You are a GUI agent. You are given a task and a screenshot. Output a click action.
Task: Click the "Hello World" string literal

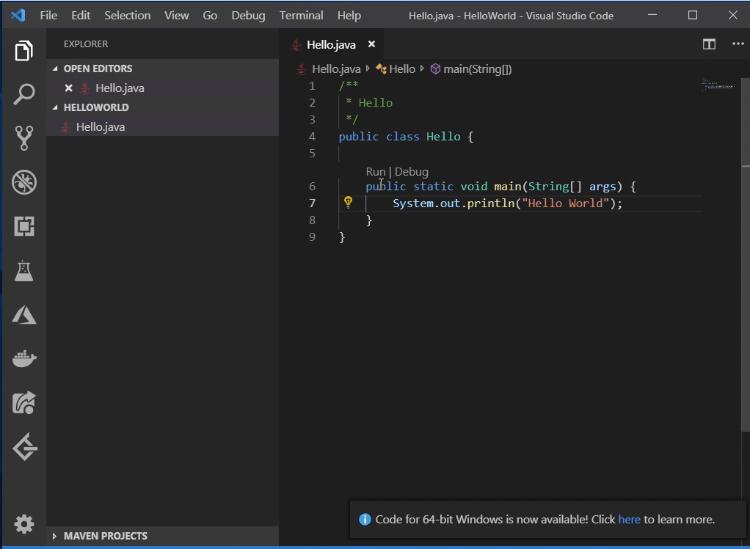(x=565, y=203)
